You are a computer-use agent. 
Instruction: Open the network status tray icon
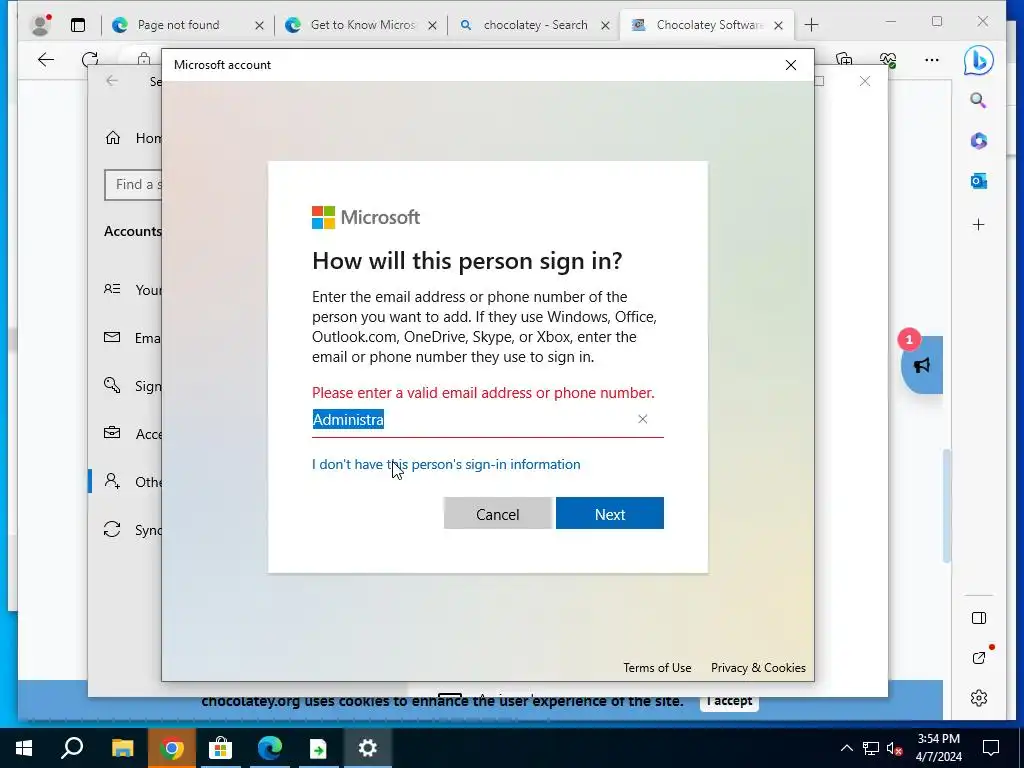tap(871, 748)
